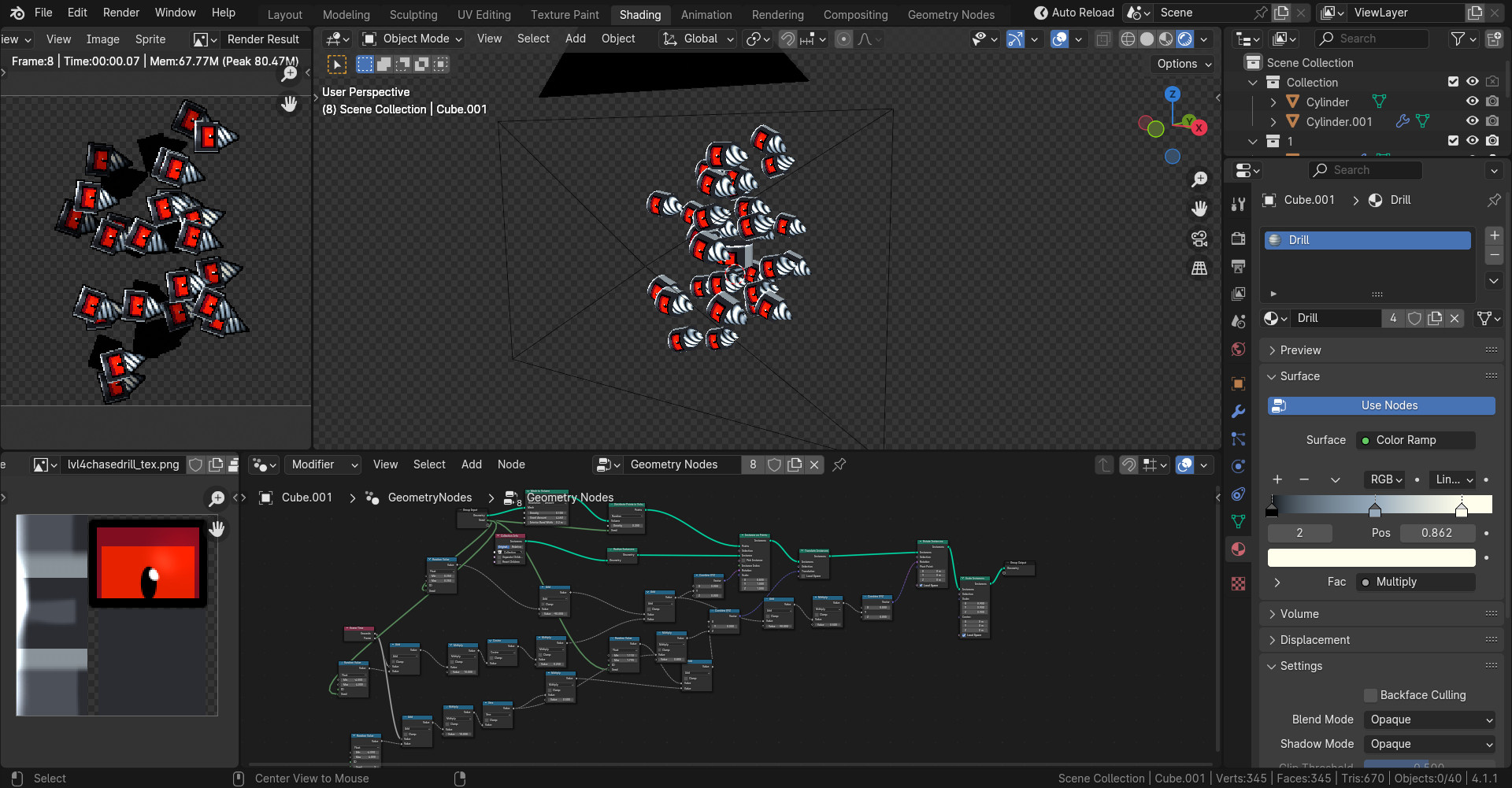The height and width of the screenshot is (788, 1512).
Task: Click Fac Multiply input link
Action: tap(1417, 582)
